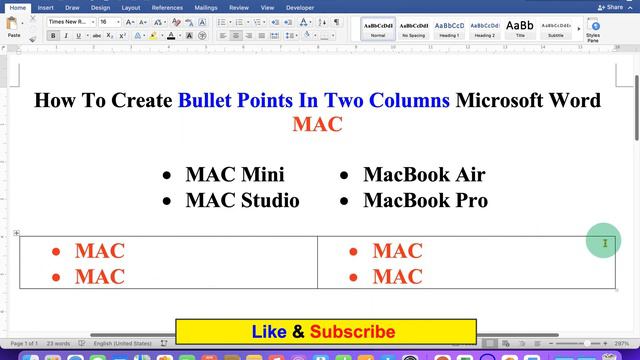
Task: Click the yellow text highlight color button
Action: (153, 36)
